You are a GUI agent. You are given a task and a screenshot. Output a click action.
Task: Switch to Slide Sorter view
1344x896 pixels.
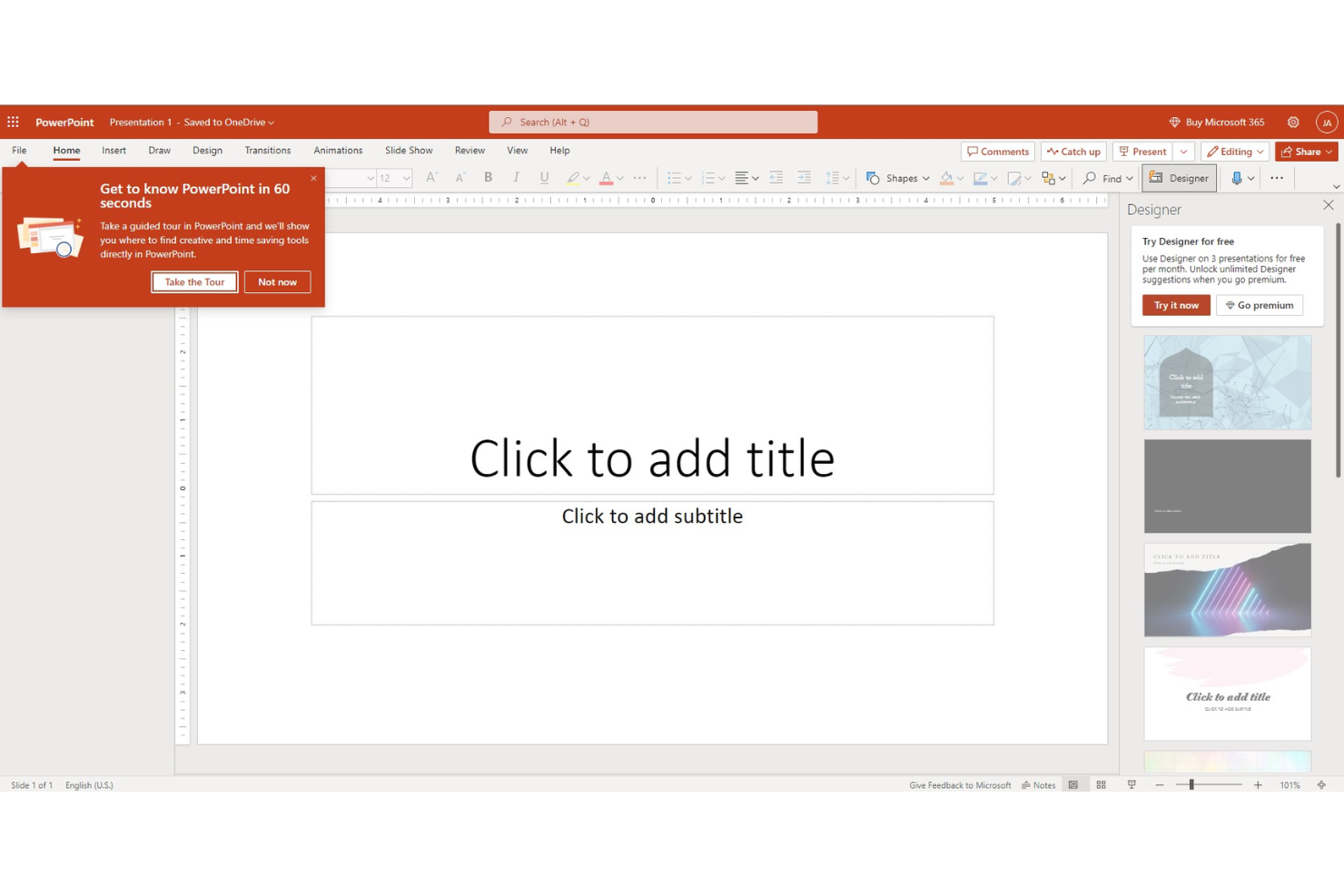tap(1101, 784)
